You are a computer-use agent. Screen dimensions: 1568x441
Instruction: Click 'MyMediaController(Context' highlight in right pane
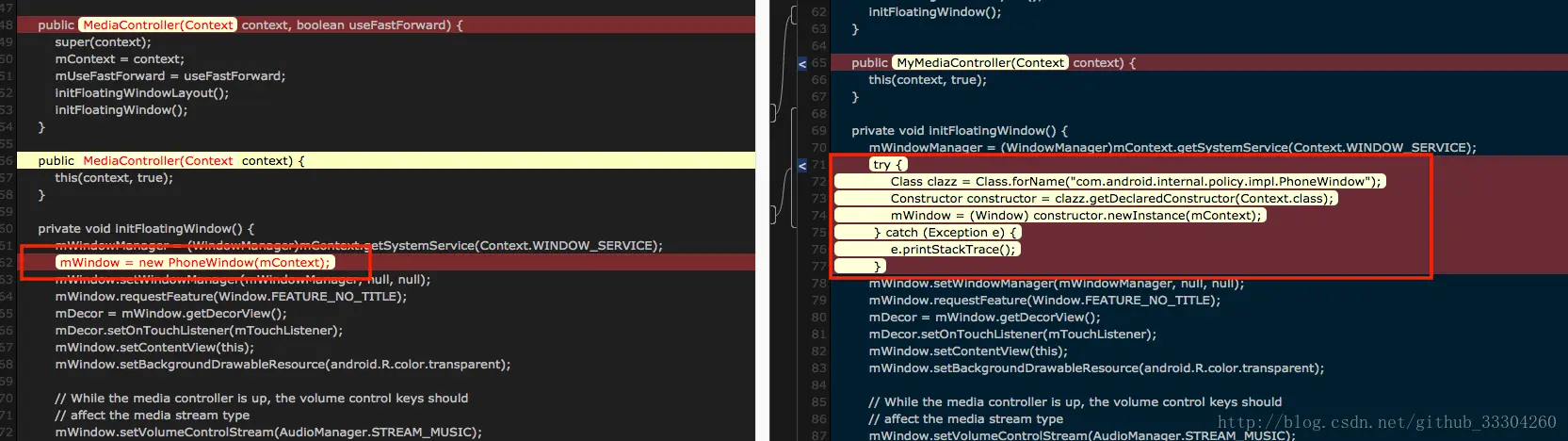(980, 63)
